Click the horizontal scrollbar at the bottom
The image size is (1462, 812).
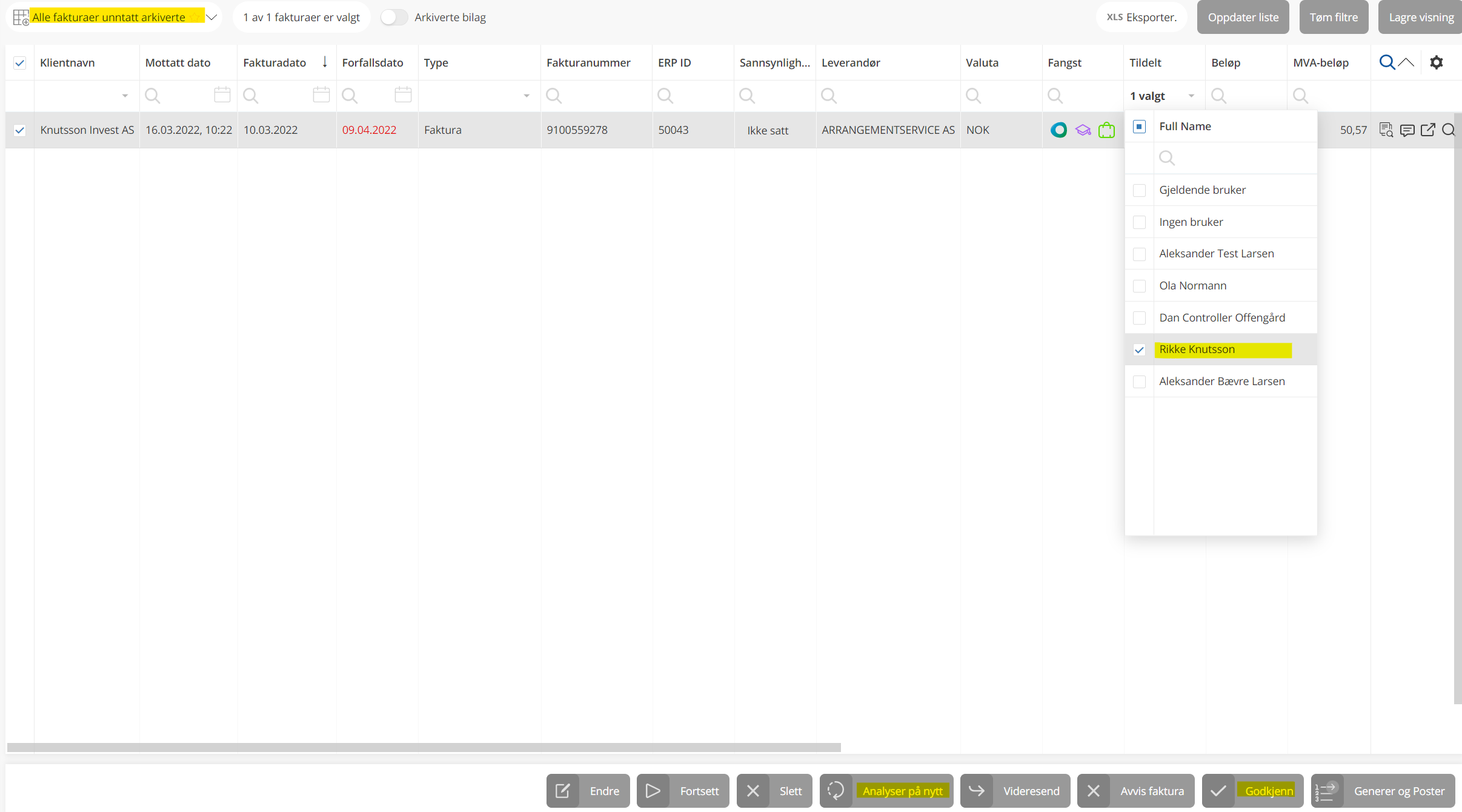tap(424, 747)
